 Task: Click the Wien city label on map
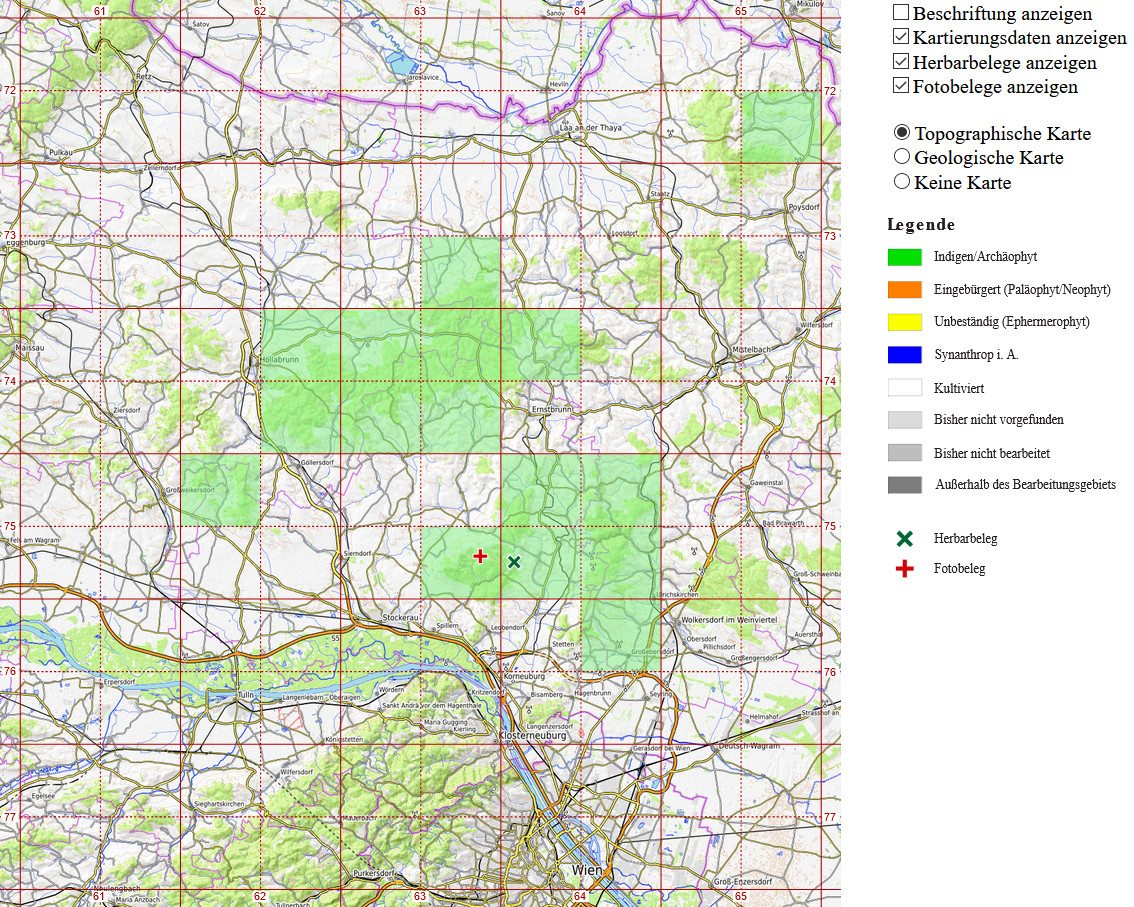point(587,869)
